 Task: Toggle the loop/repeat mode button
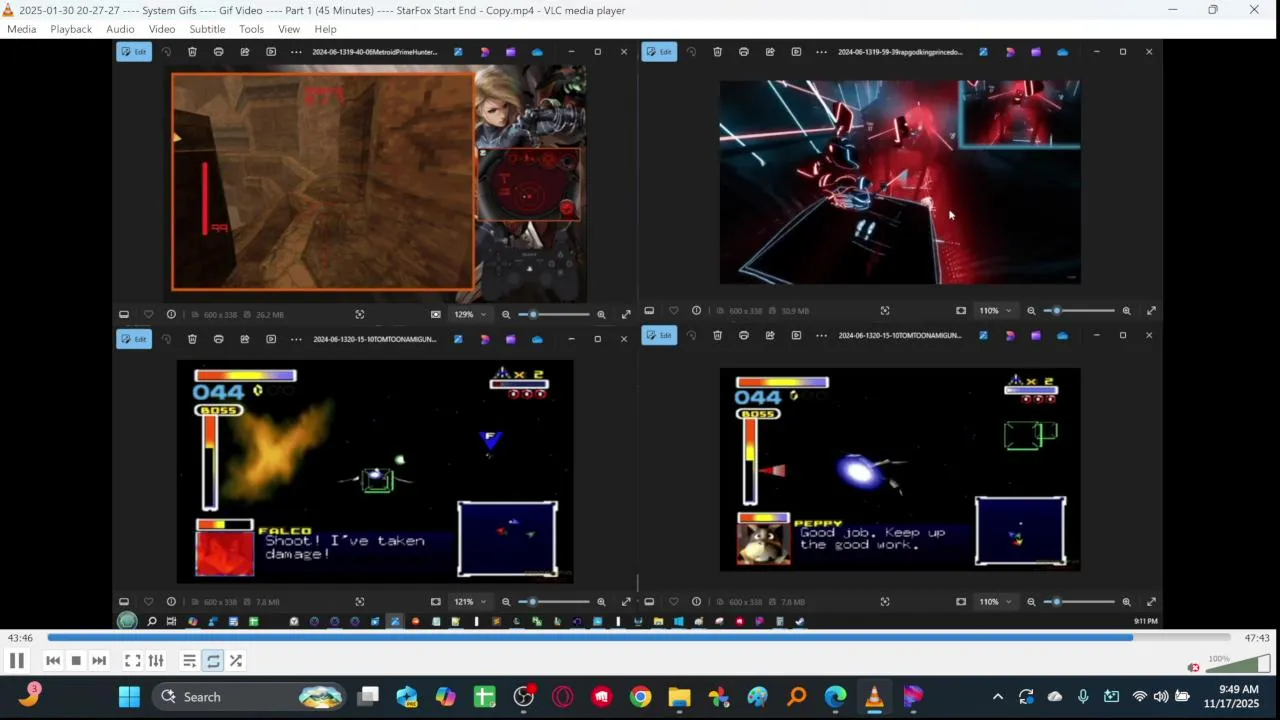pyautogui.click(x=213, y=661)
